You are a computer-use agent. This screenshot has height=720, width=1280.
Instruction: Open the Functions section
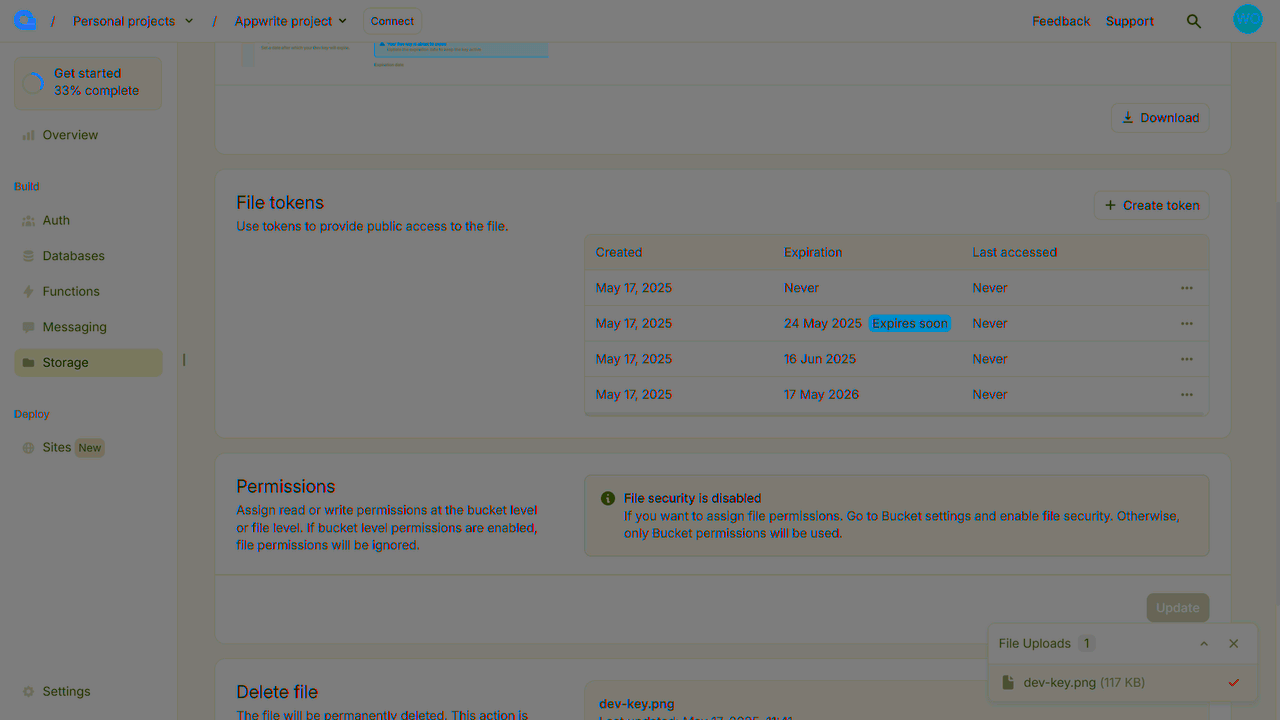tap(71, 292)
